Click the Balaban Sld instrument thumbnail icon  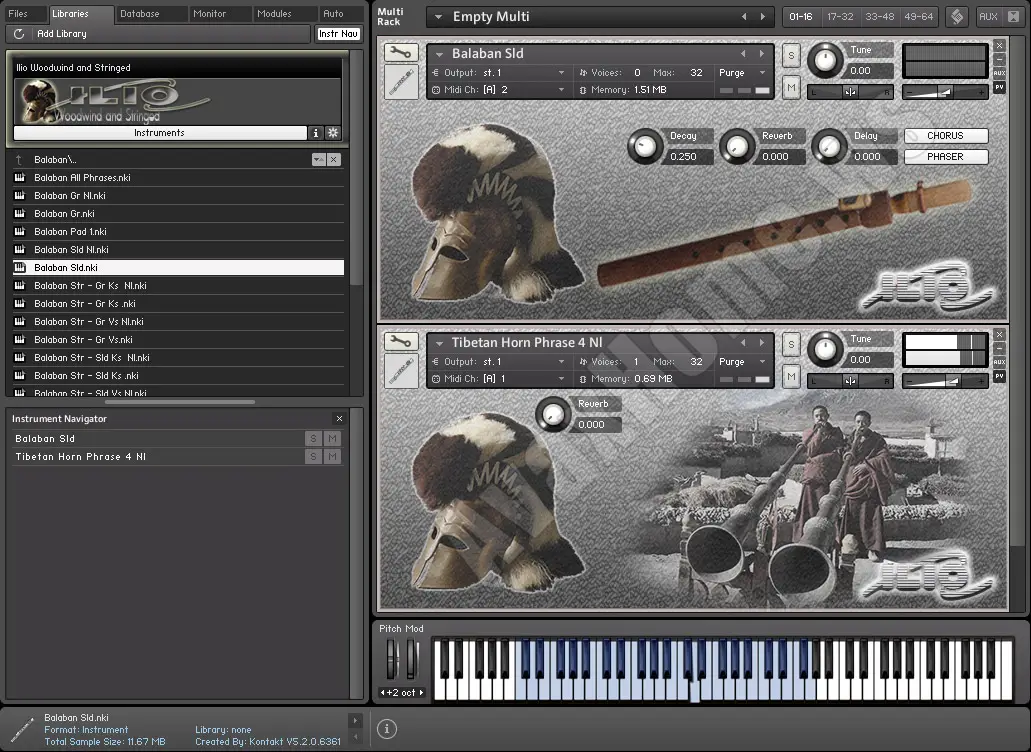click(401, 83)
